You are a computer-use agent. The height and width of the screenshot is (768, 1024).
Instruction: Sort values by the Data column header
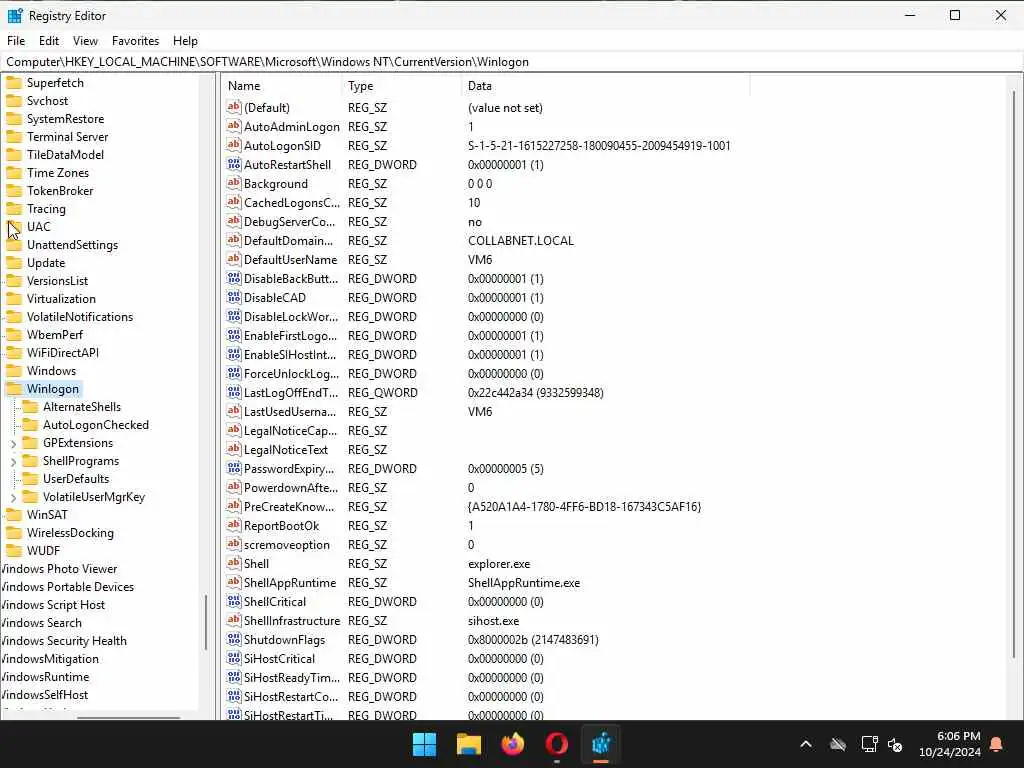click(x=605, y=86)
